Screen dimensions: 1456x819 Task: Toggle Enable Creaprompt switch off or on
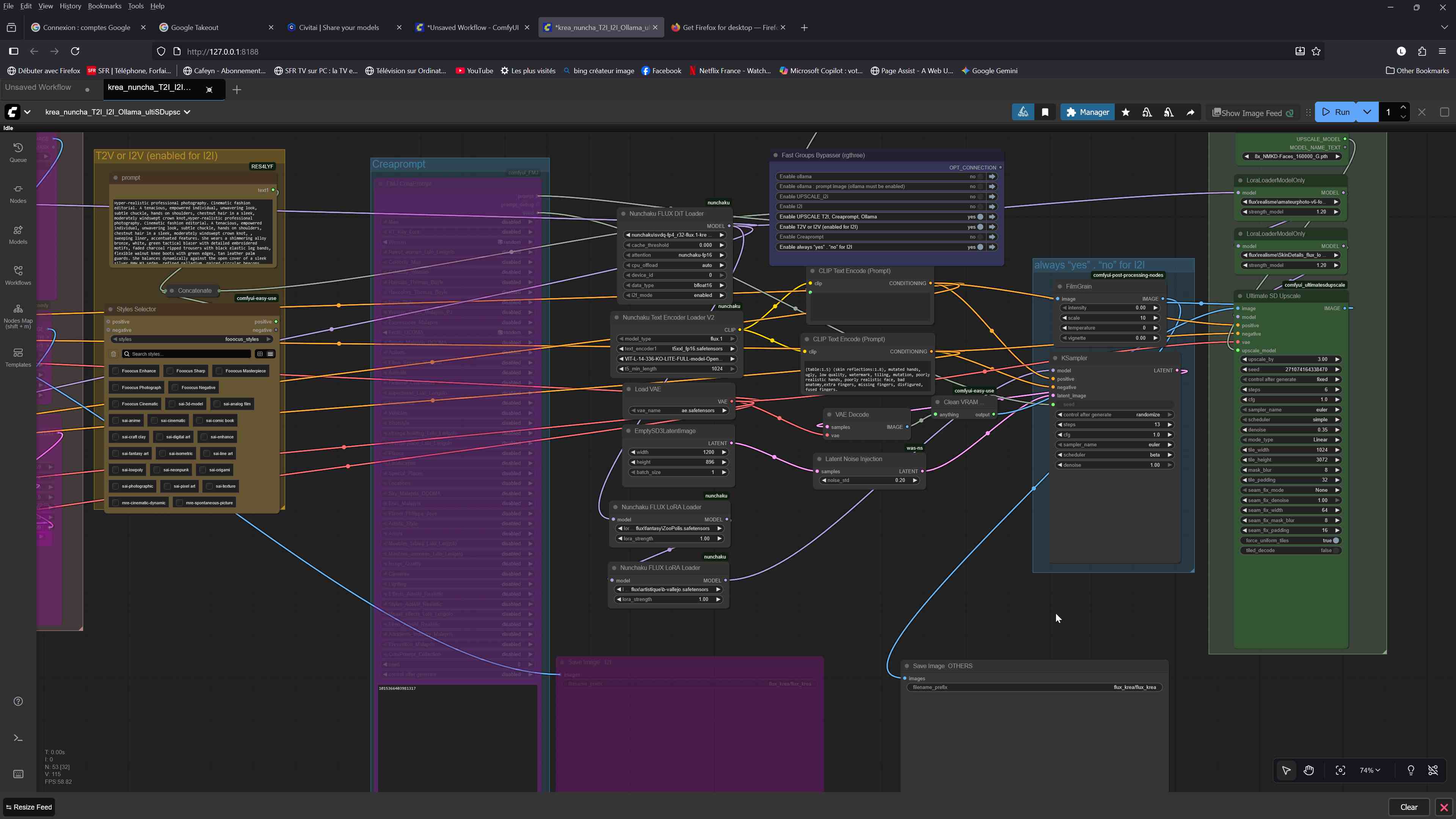pyautogui.click(x=981, y=237)
